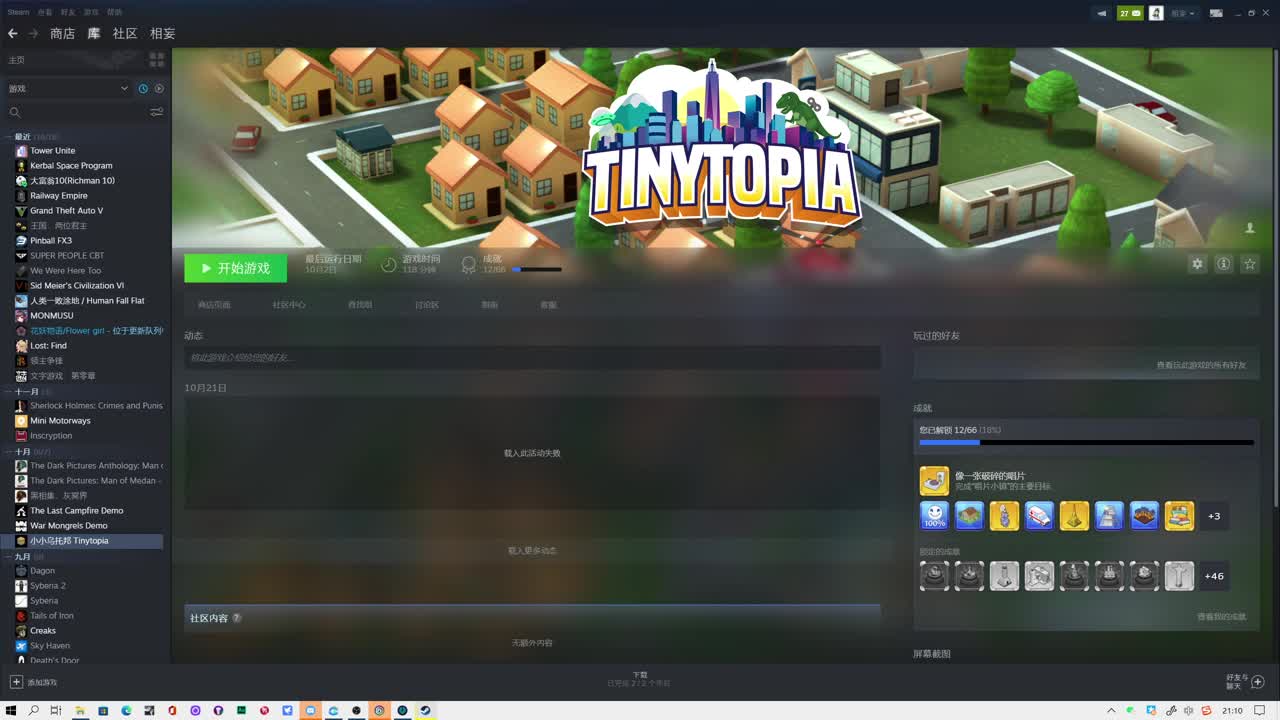
Task: Click achievement progress bar in 成就 panel
Action: 1086,442
